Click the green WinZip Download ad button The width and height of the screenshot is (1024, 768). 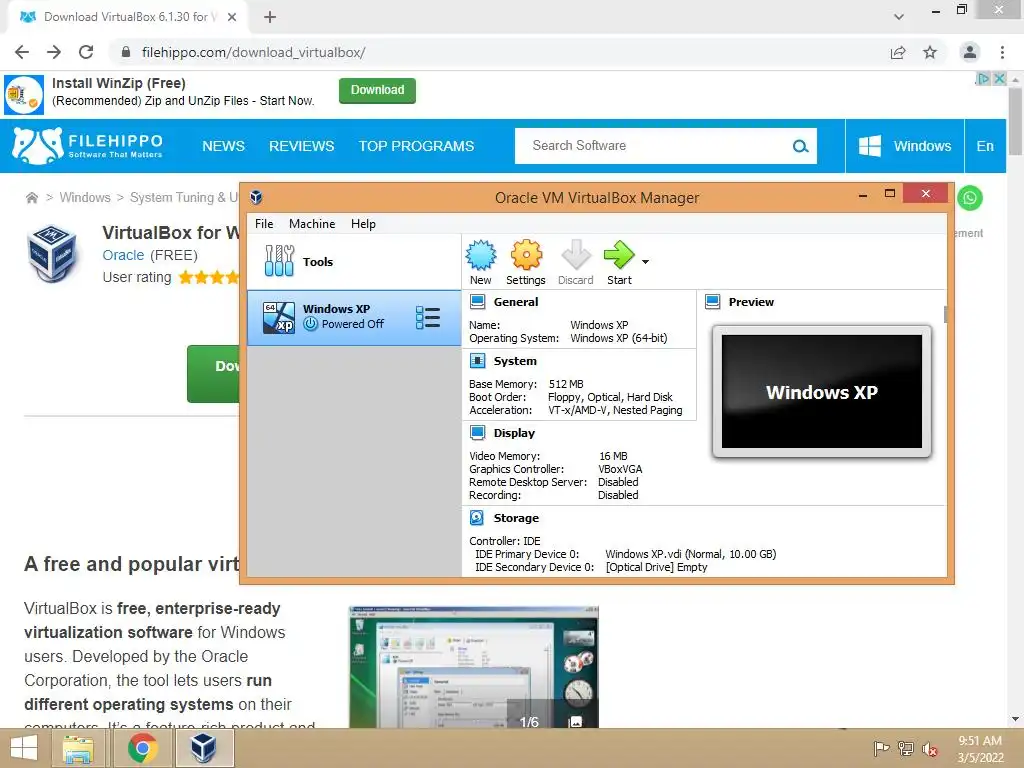point(377,90)
